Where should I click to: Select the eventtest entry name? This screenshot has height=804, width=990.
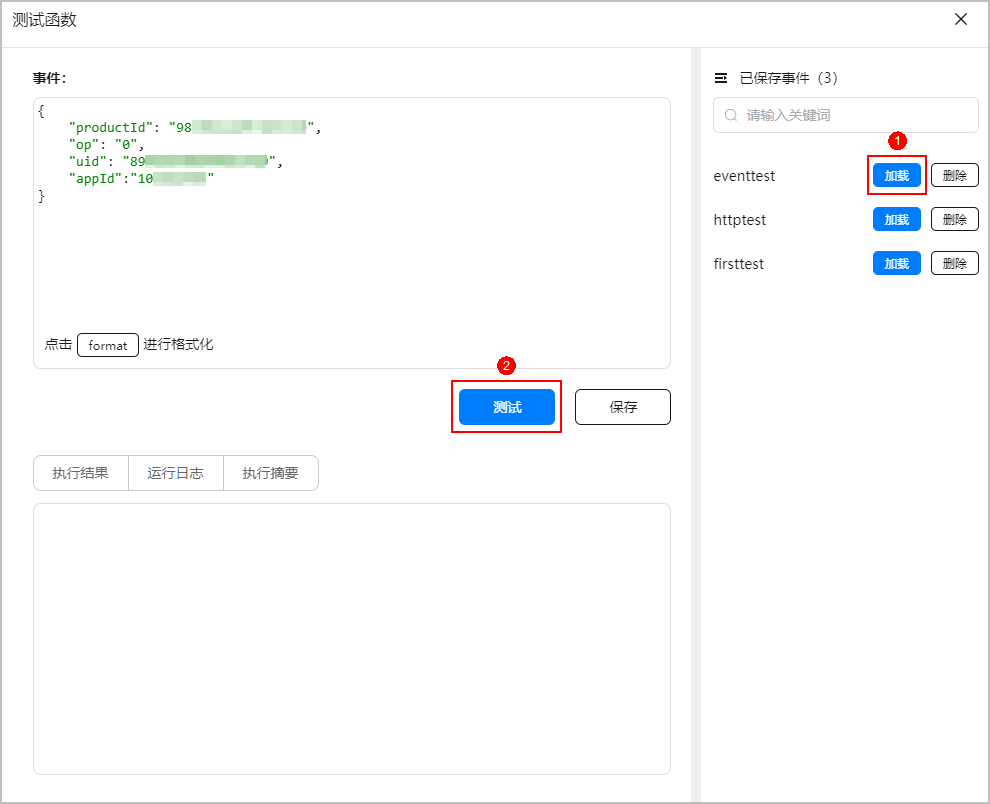pos(744,176)
